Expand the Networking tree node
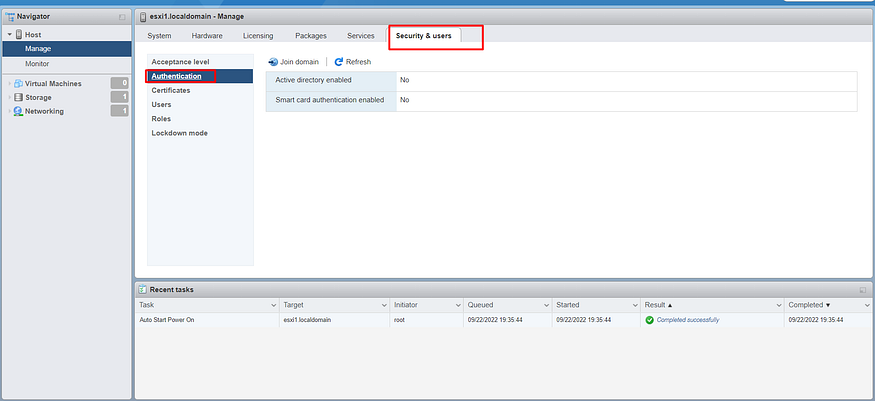Image resolution: width=875 pixels, height=401 pixels. click(9, 112)
